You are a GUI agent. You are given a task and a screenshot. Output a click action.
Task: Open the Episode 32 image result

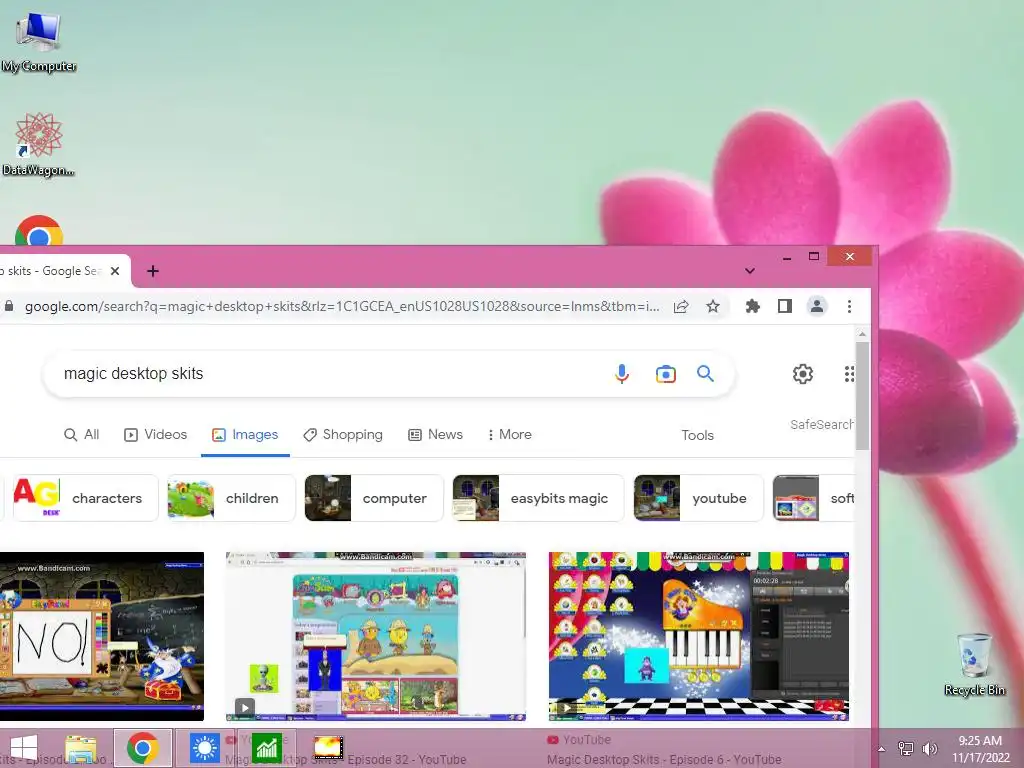pos(376,637)
